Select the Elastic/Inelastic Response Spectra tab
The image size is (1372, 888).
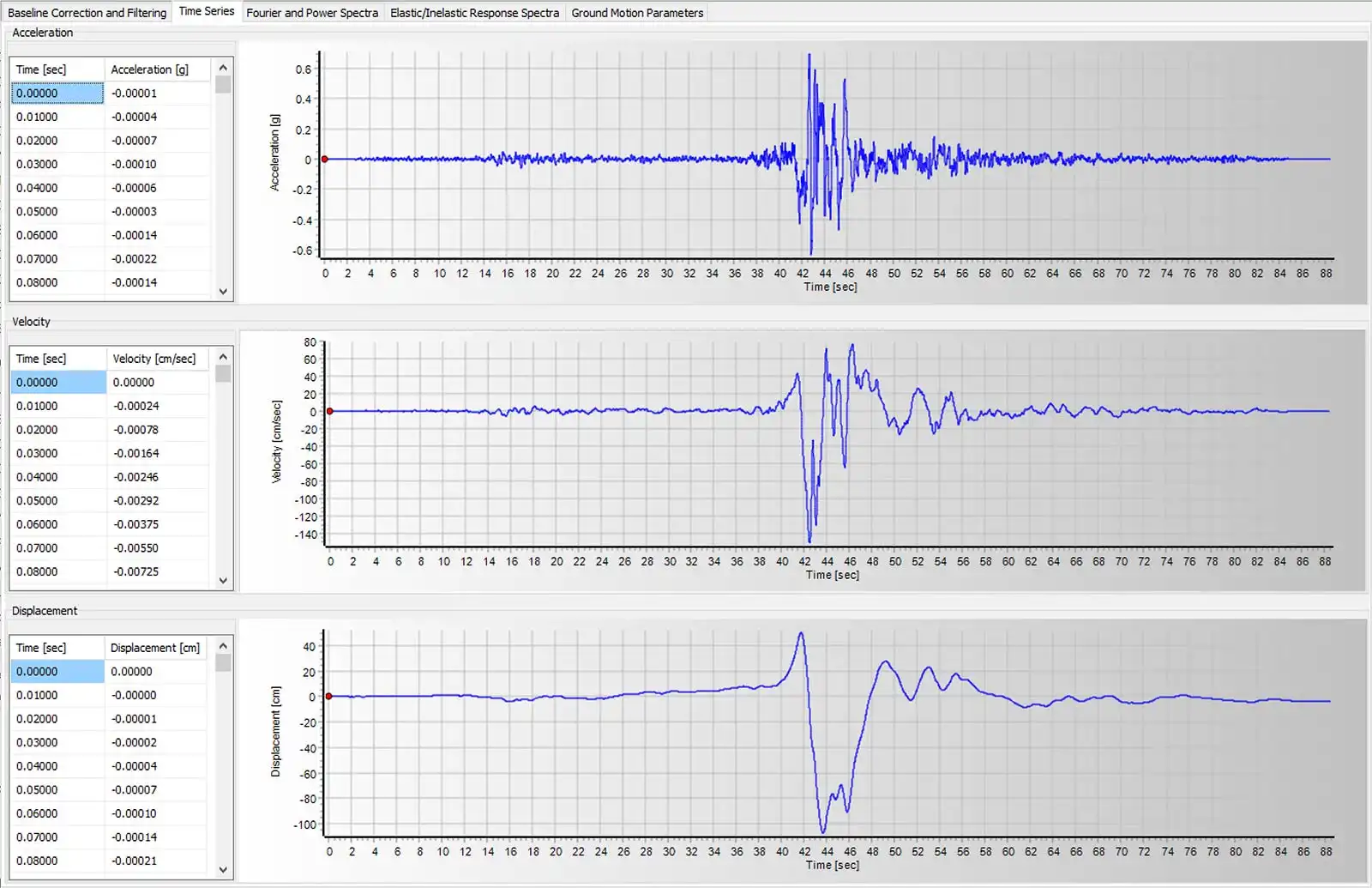(x=474, y=13)
